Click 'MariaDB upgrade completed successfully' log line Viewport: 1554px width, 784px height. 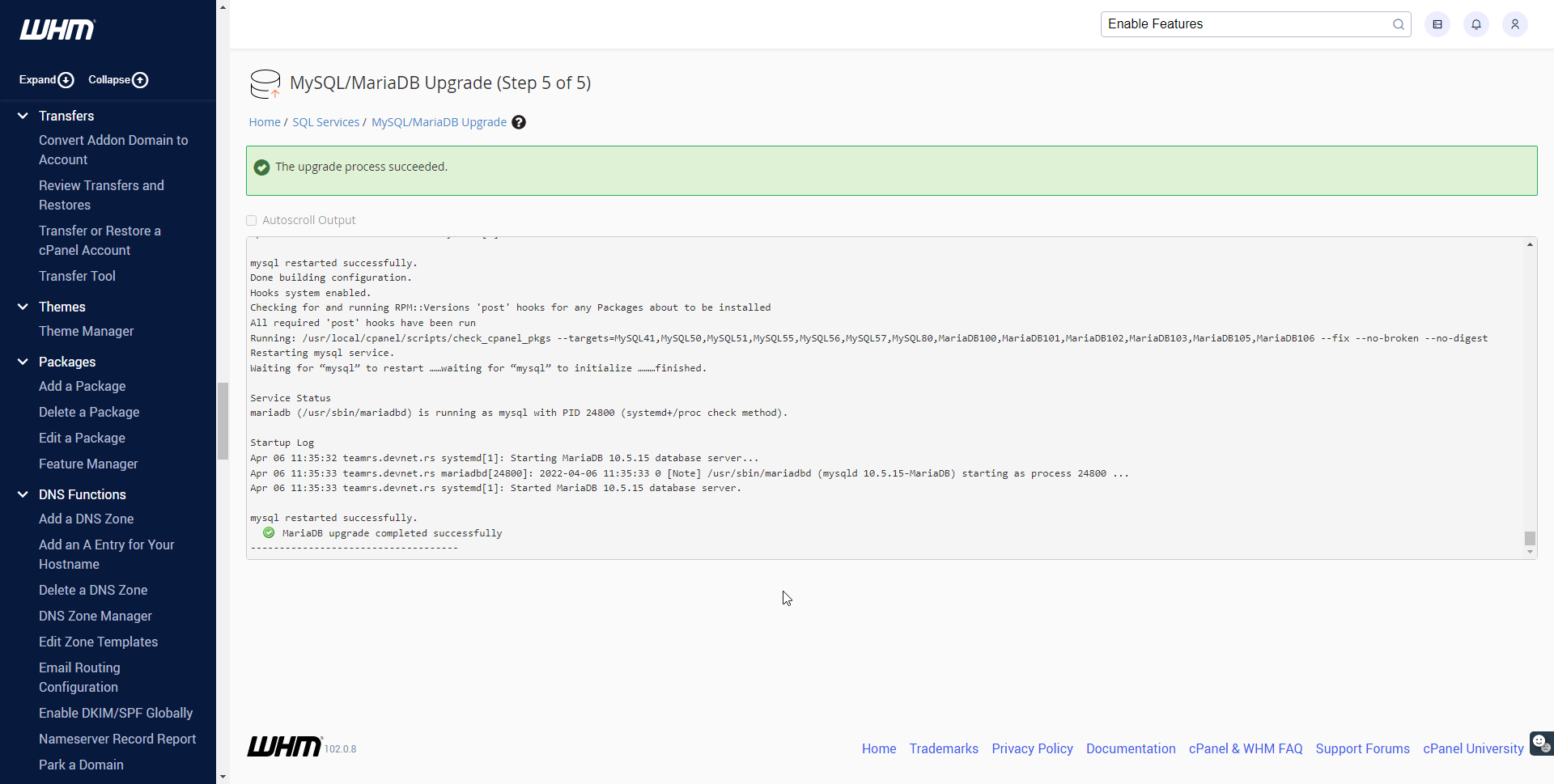392,533
